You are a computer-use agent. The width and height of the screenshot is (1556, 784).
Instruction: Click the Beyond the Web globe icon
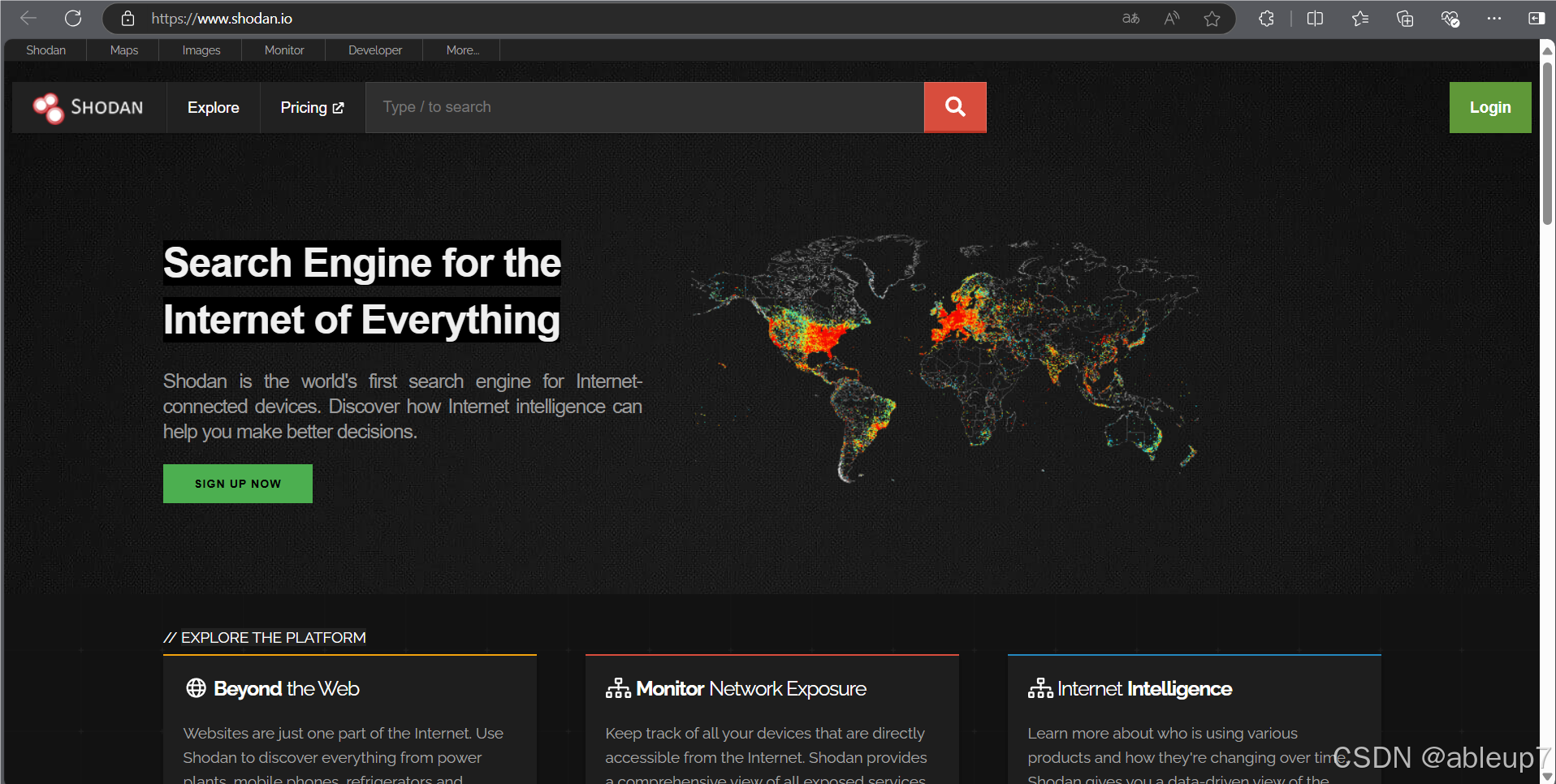[196, 688]
